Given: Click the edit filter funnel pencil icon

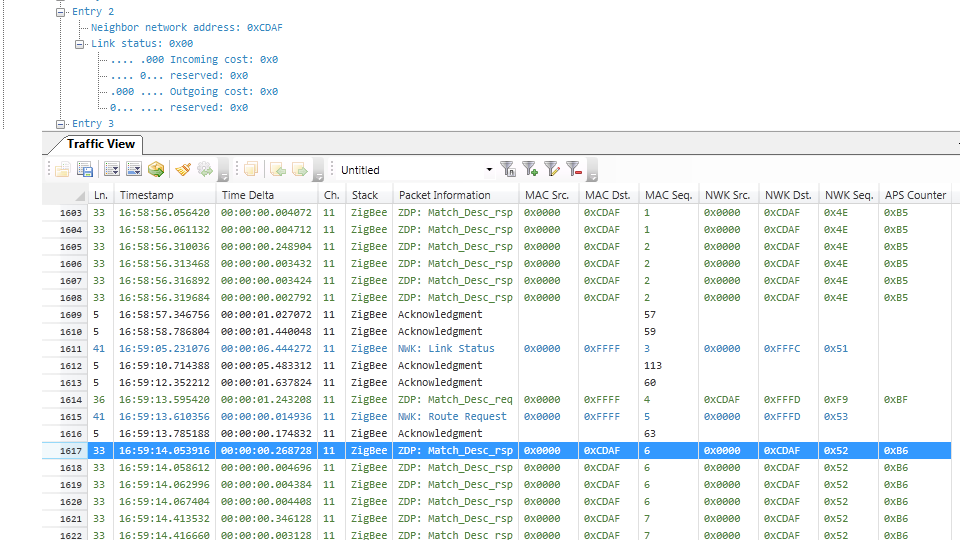Looking at the screenshot, I should (x=552, y=170).
